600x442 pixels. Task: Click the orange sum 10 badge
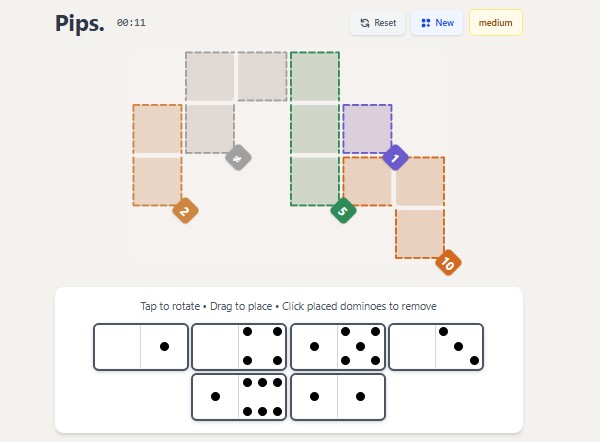tap(447, 264)
